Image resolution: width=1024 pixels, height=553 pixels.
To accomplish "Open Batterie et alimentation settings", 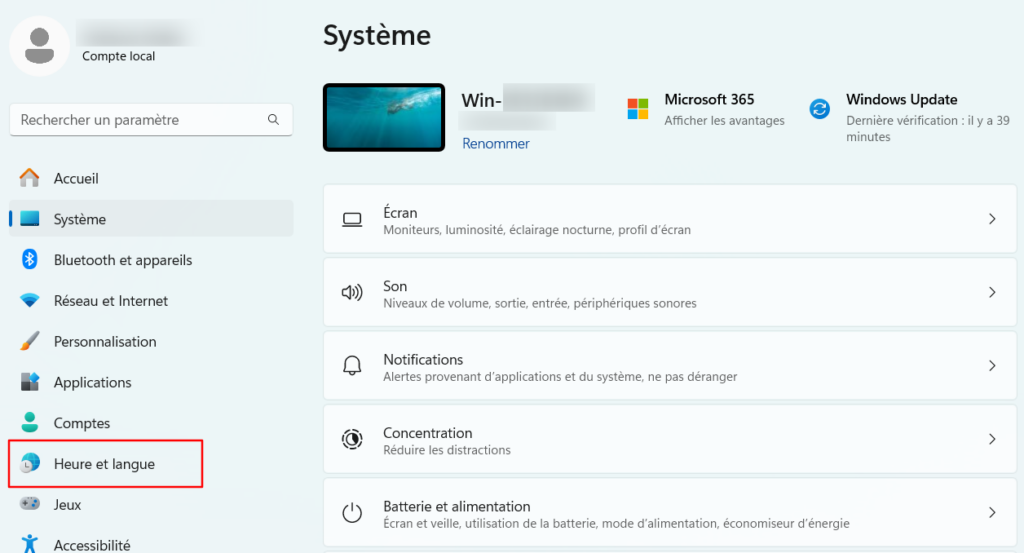I will pyautogui.click(x=660, y=513).
